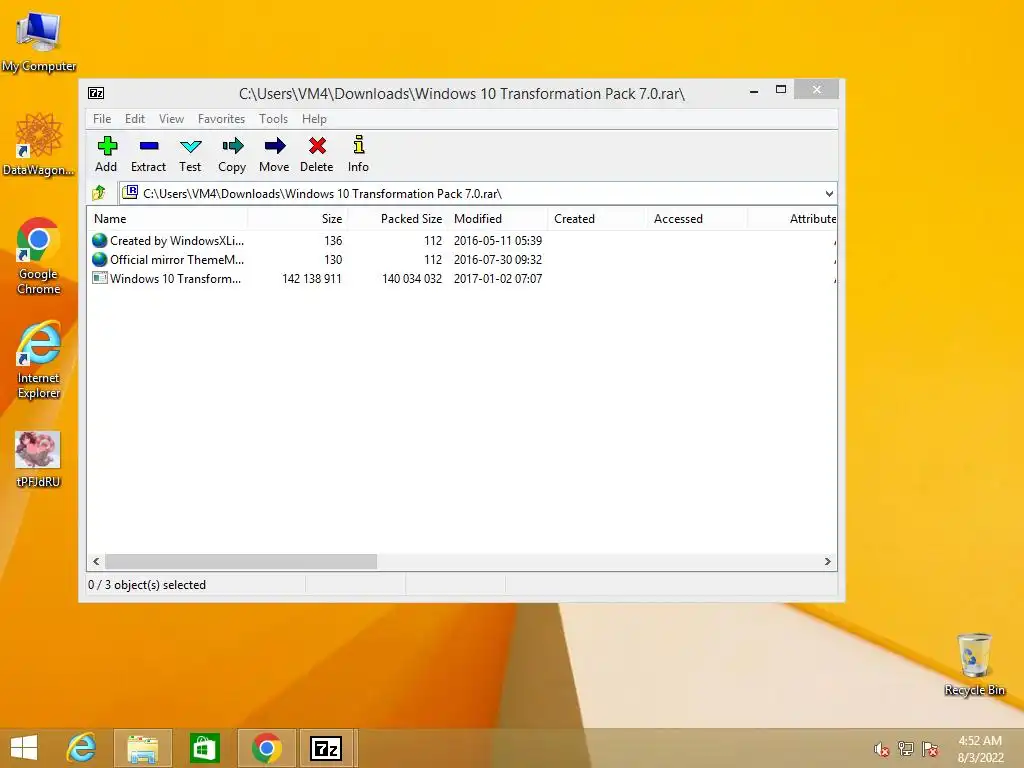Open the Favorites menu
1024x768 pixels.
(221, 119)
